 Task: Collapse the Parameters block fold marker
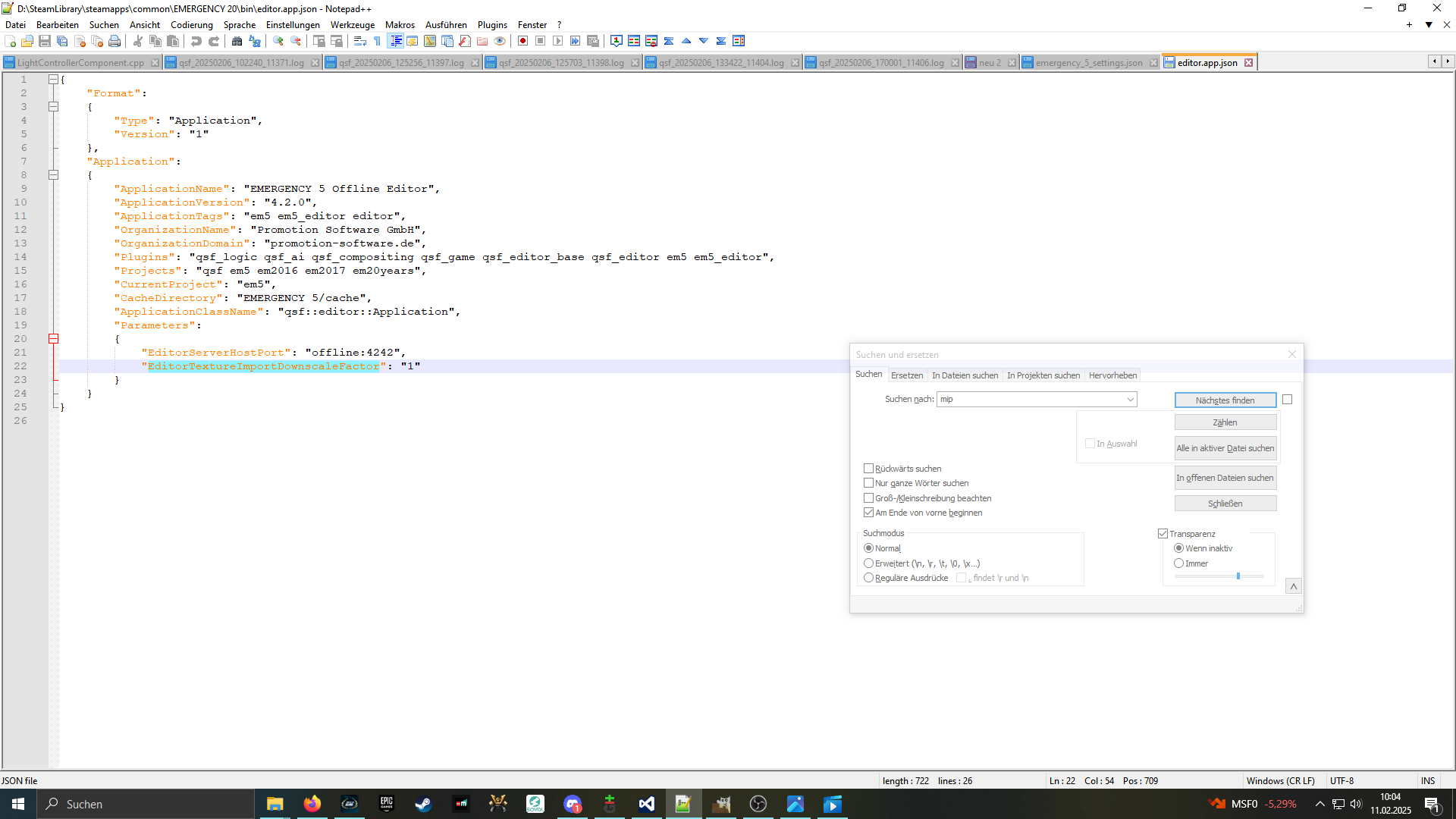54,339
